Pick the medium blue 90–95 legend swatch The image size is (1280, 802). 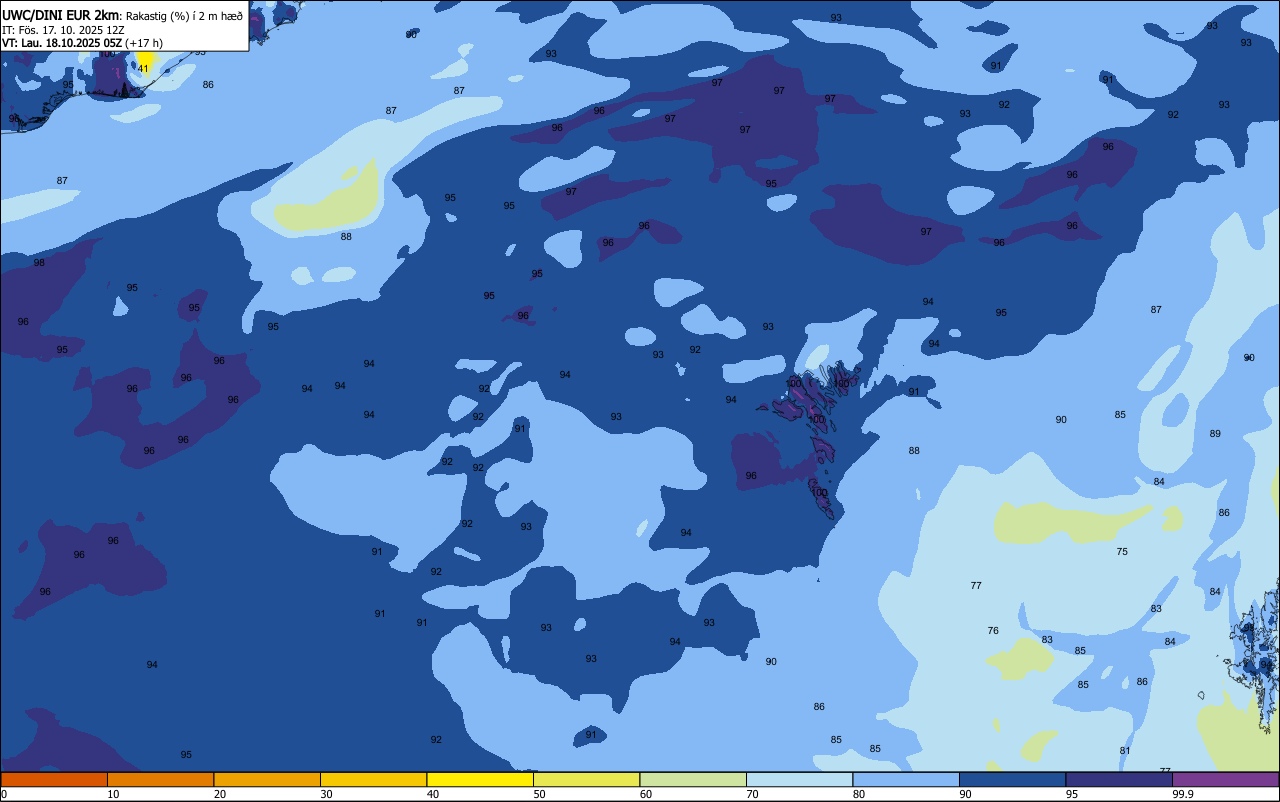(1012, 780)
